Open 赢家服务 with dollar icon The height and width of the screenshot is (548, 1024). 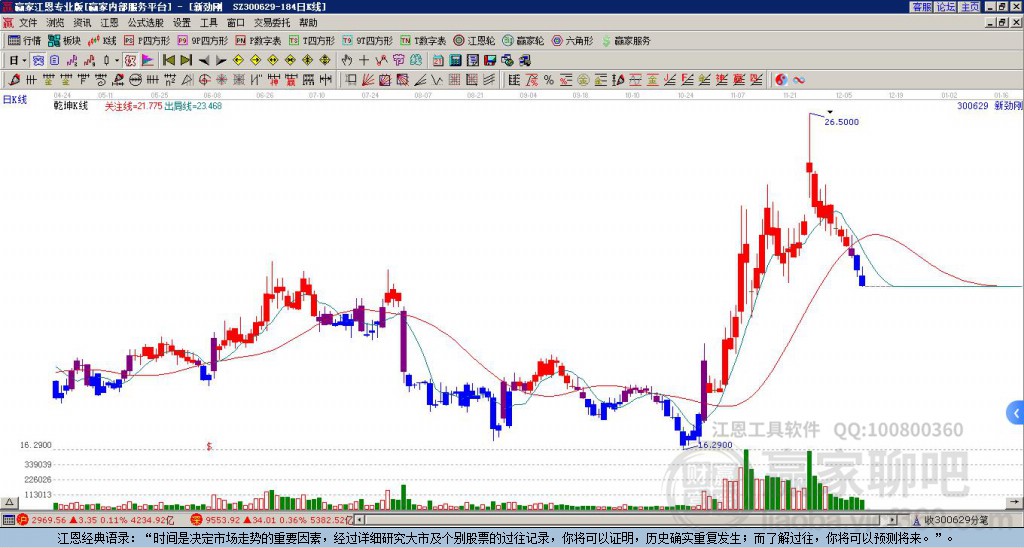(x=626, y=40)
